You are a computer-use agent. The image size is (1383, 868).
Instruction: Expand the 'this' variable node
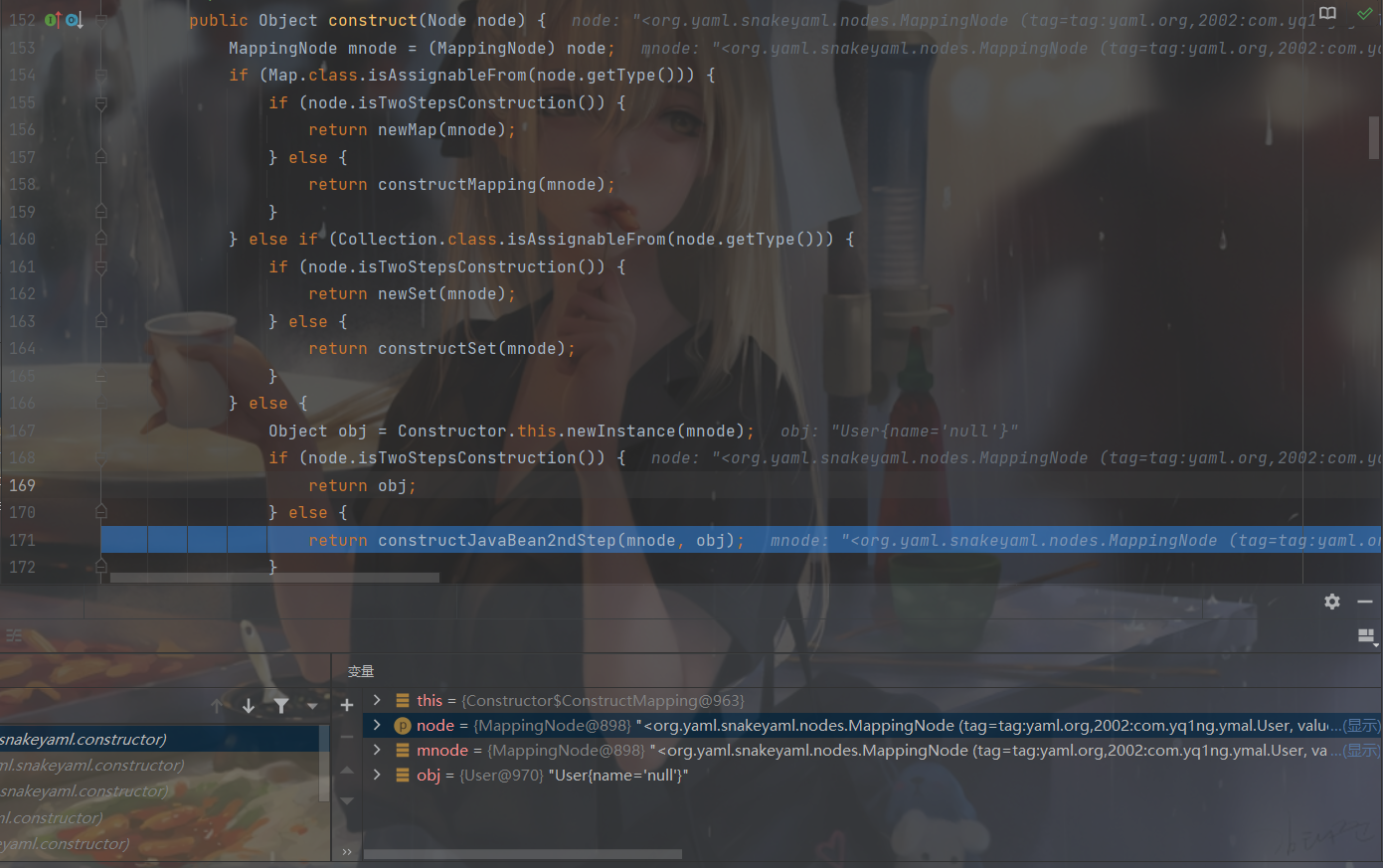377,700
